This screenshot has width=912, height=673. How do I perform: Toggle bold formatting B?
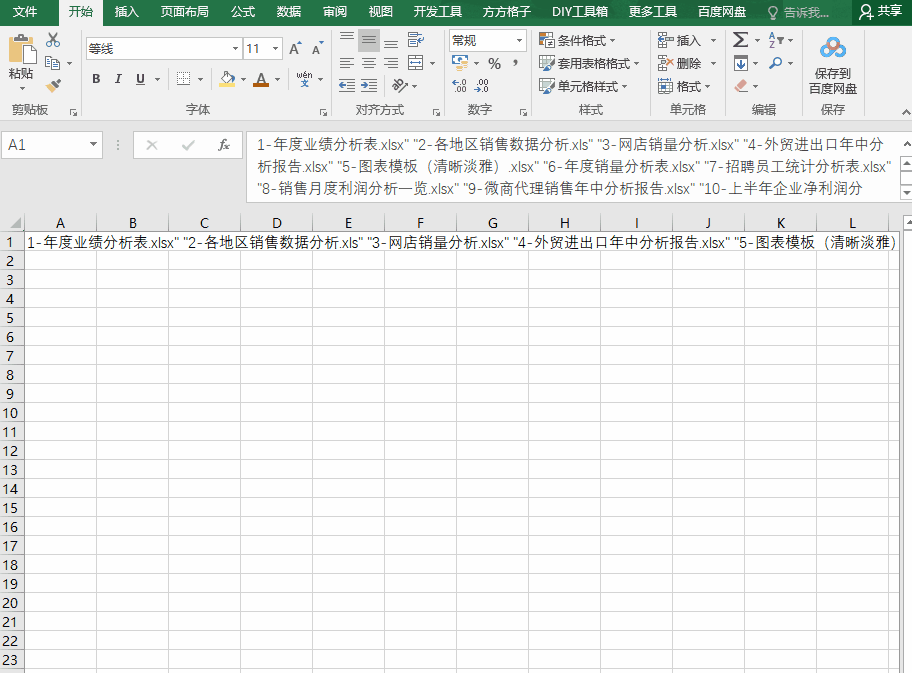click(x=96, y=79)
